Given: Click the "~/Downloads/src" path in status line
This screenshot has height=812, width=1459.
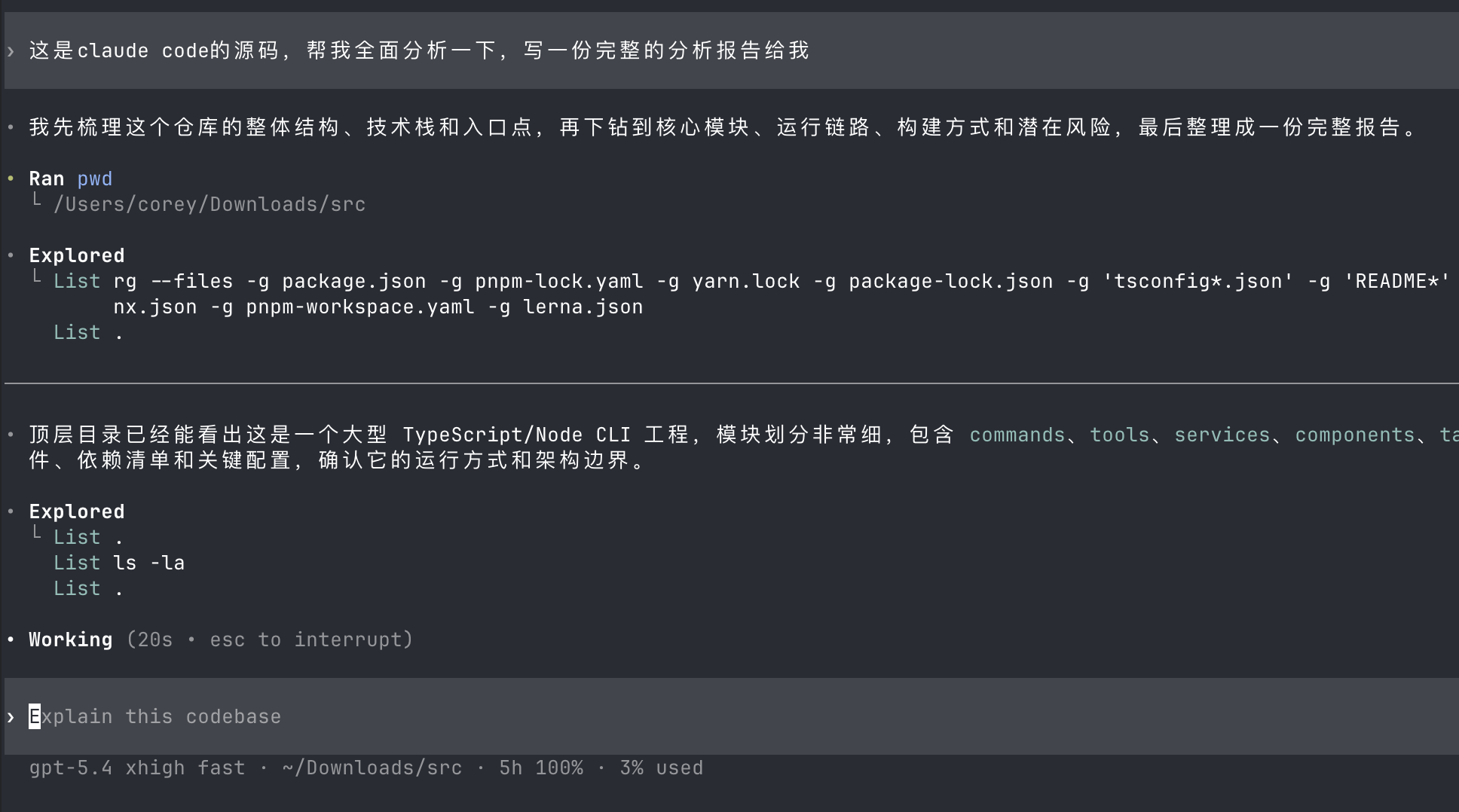Looking at the screenshot, I should pyautogui.click(x=372, y=768).
